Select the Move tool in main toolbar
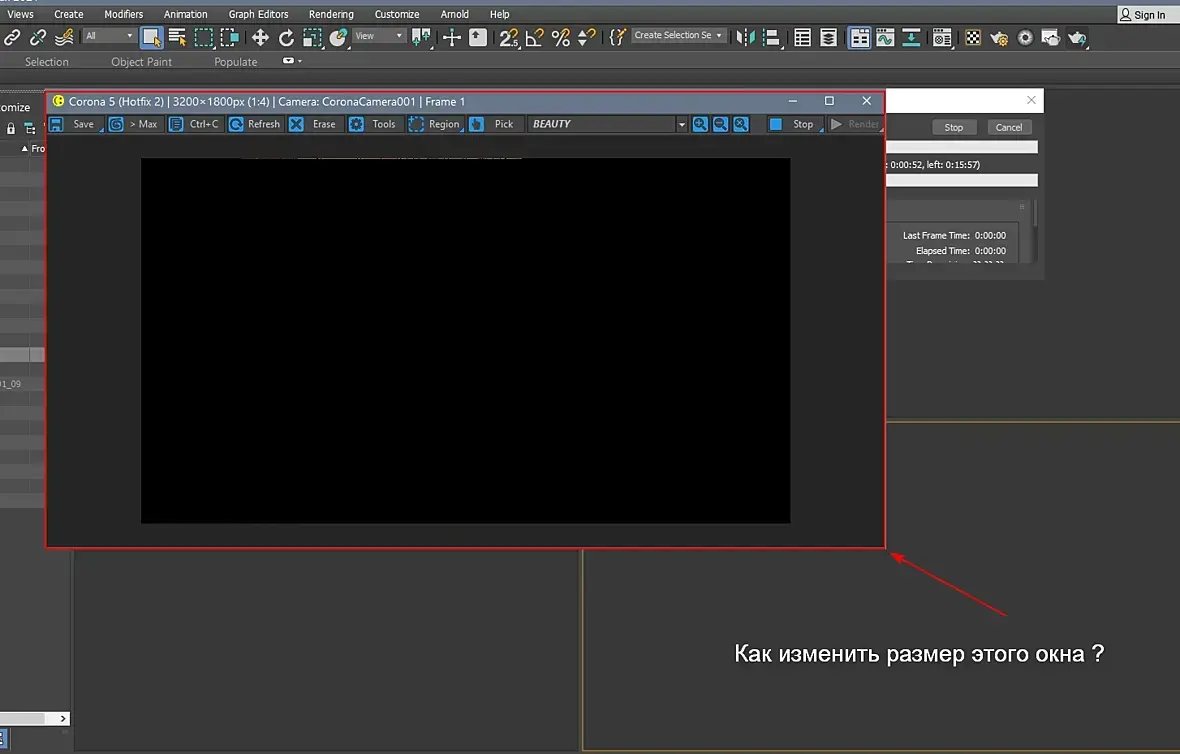The height and width of the screenshot is (754, 1180). [x=260, y=37]
